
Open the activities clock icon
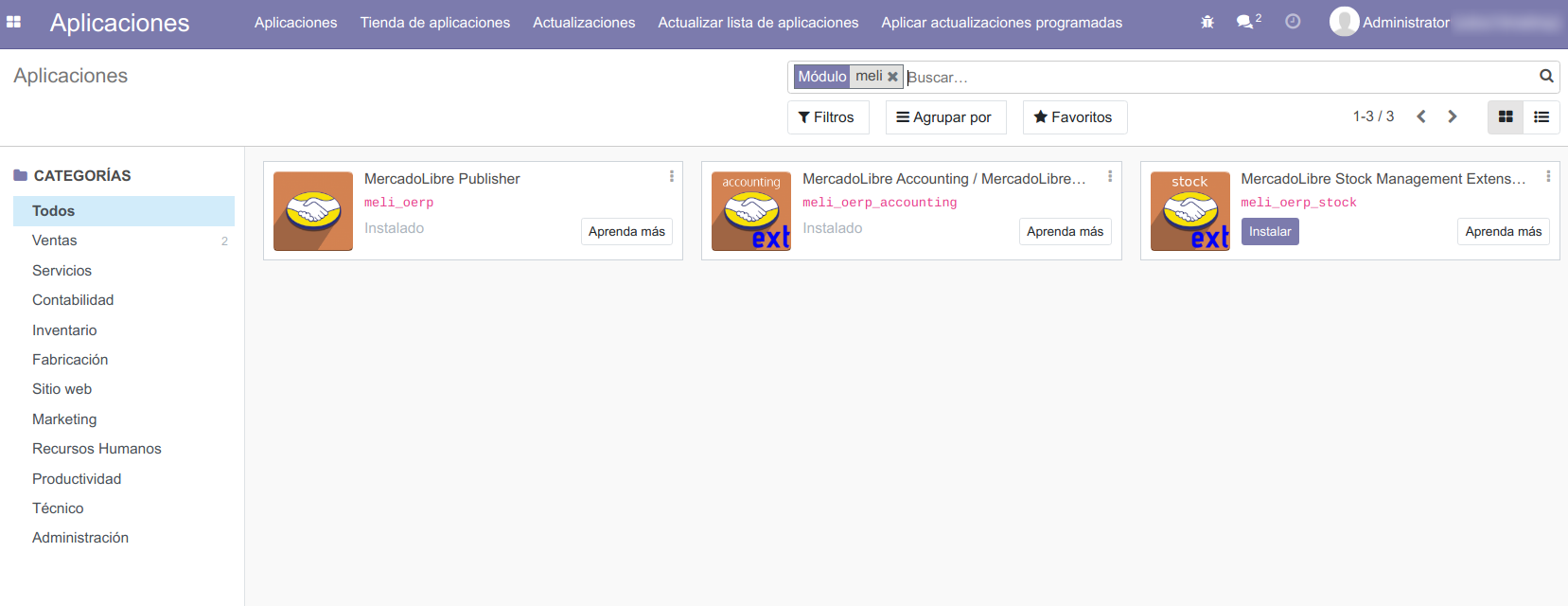[1293, 21]
